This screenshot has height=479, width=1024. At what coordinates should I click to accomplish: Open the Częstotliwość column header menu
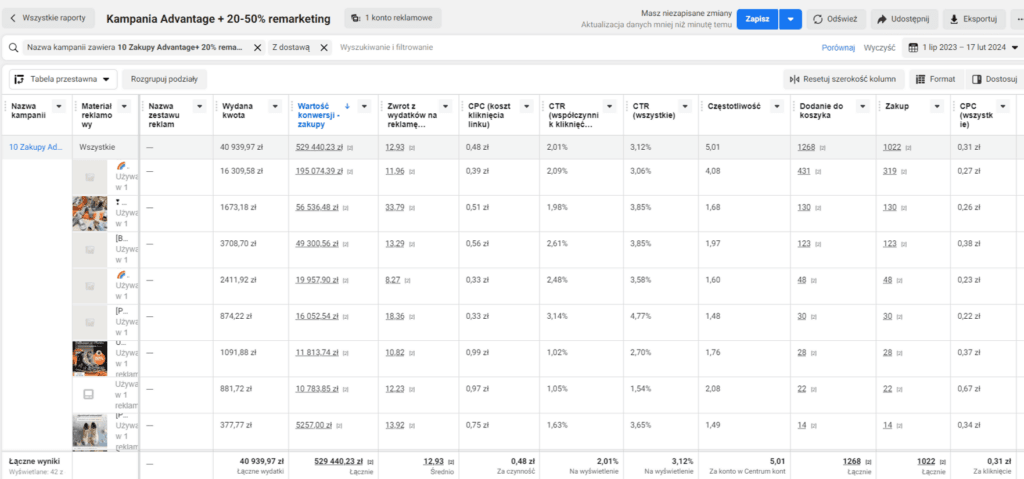click(776, 107)
